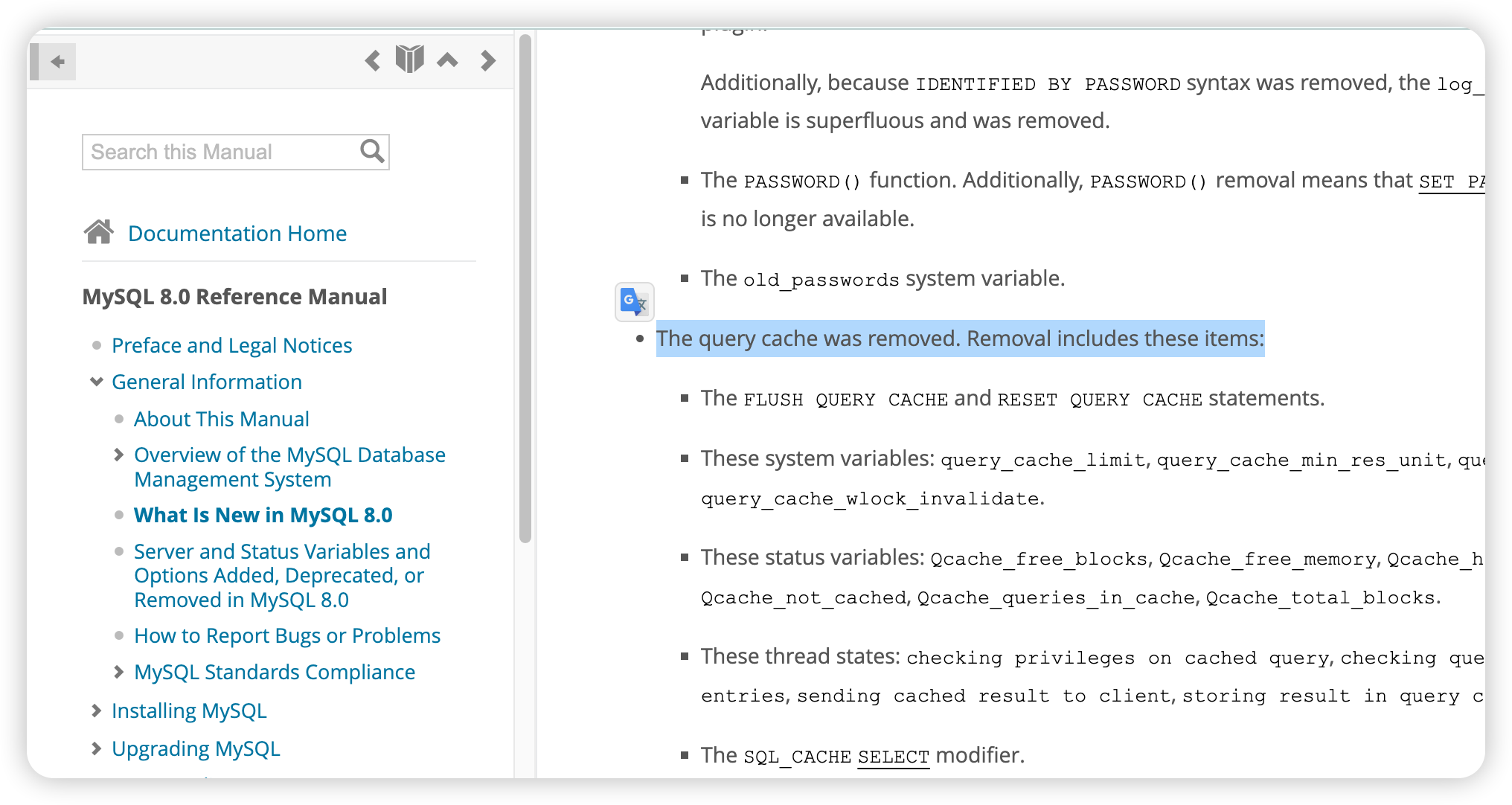1512x805 pixels.
Task: Click the Qcache_free_blocks variable text
Action: click(x=1039, y=559)
